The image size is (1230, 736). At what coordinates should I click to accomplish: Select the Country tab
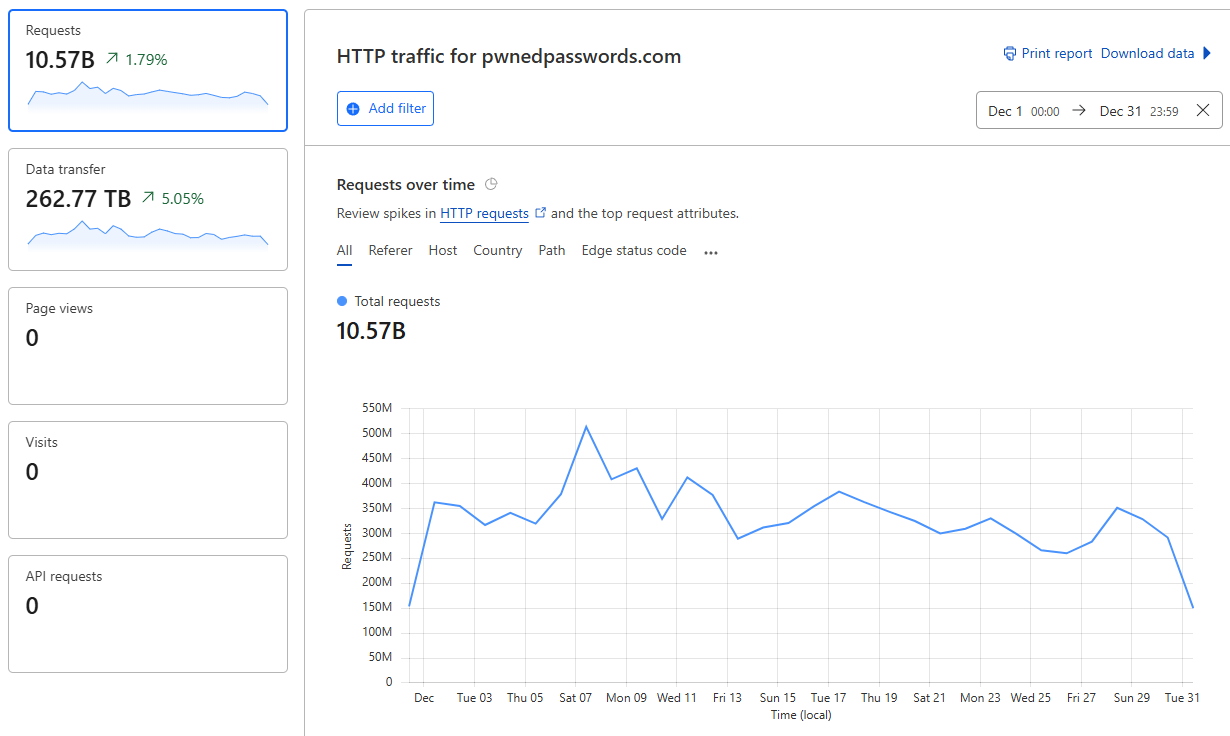click(x=498, y=251)
